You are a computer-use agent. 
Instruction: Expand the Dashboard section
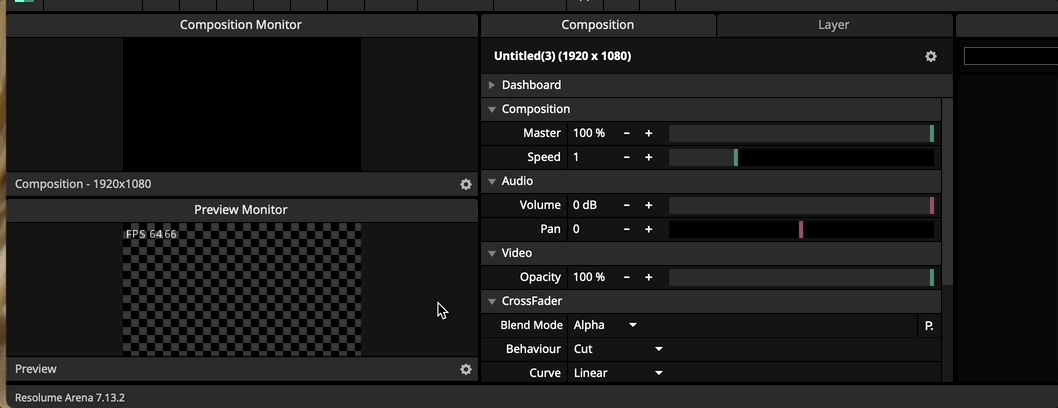click(492, 85)
